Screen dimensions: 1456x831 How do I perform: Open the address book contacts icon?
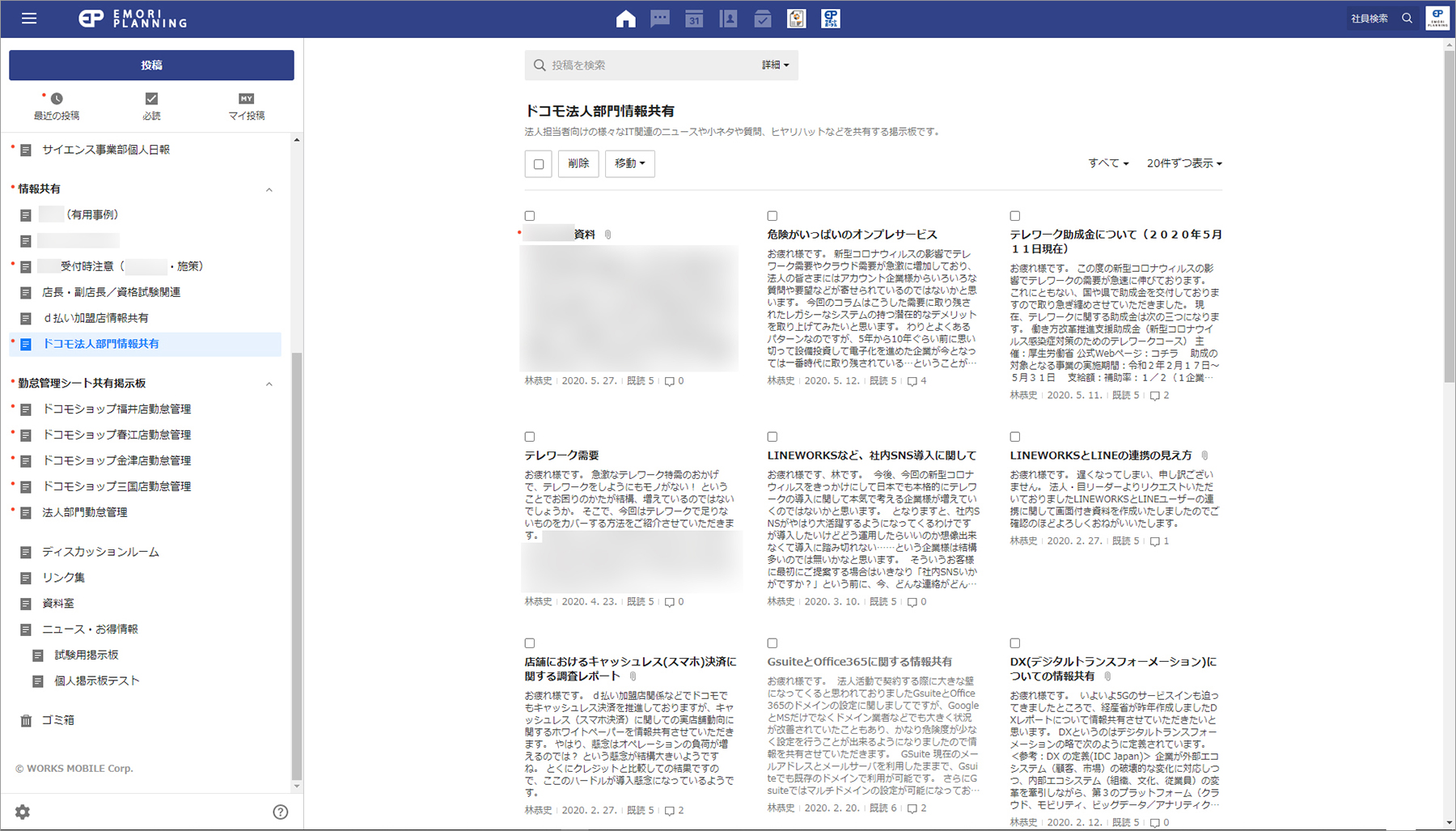[x=728, y=19]
